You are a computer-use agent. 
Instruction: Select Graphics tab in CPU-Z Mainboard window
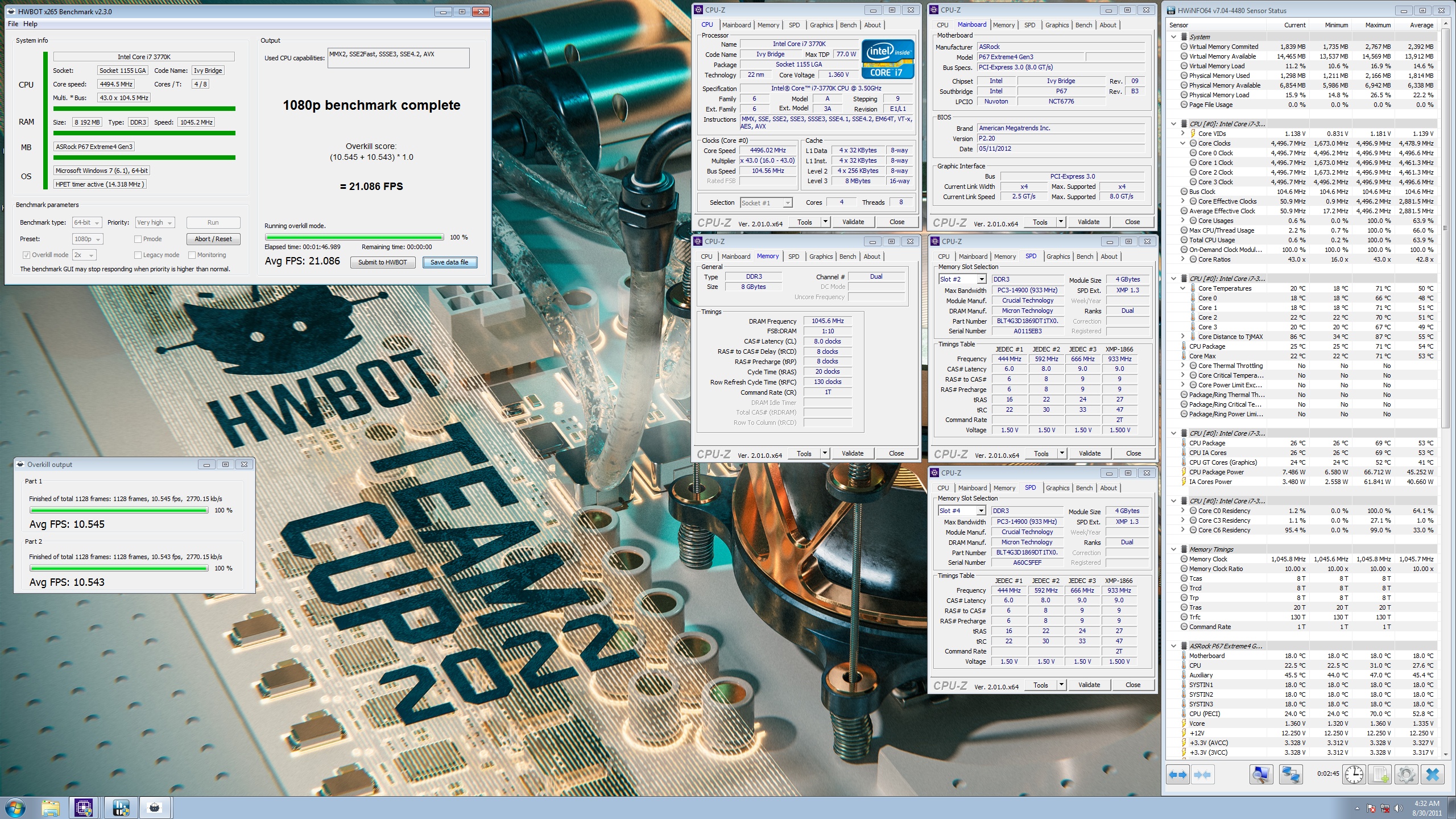coord(1057,25)
